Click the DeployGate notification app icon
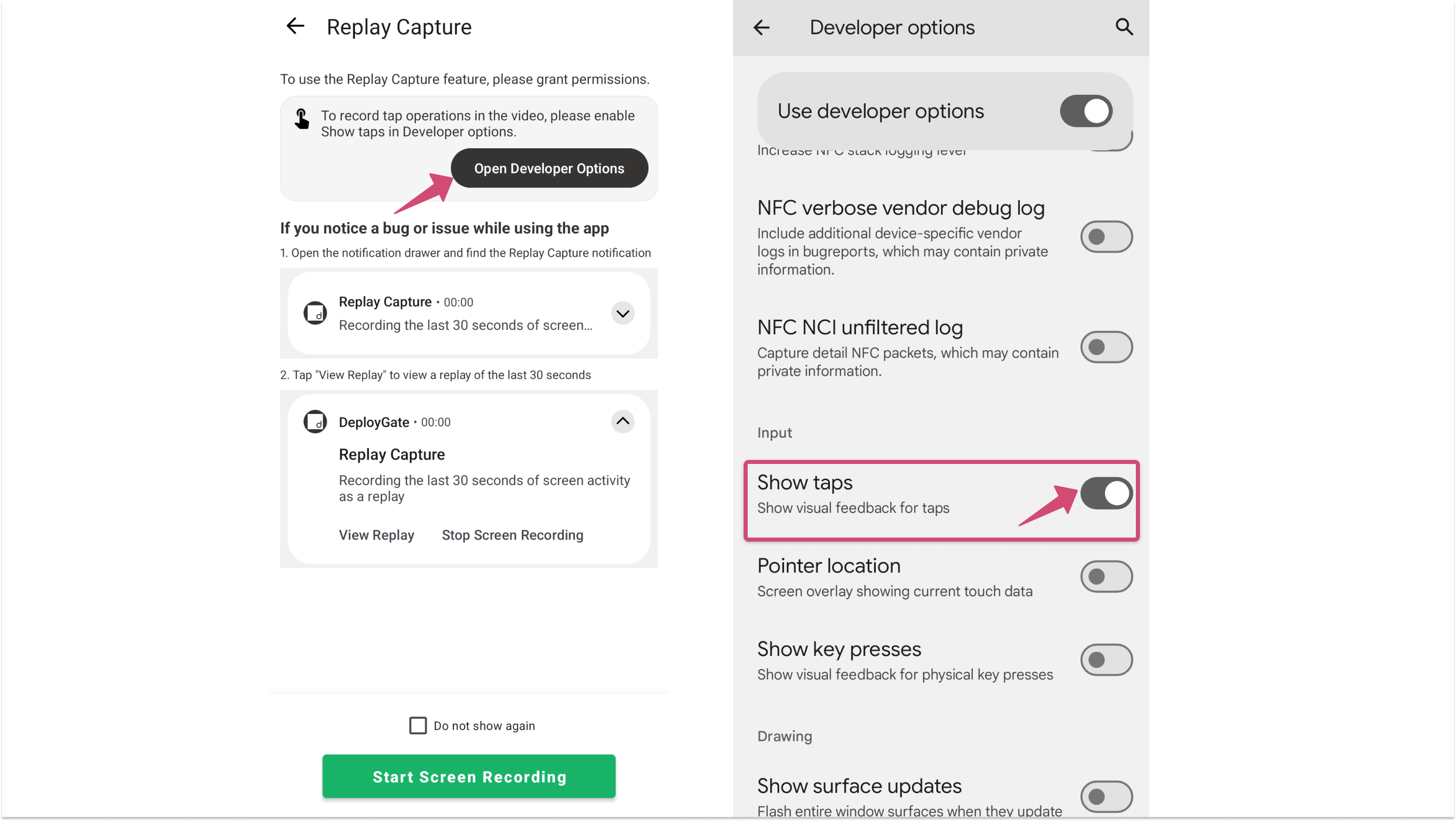The image size is (1456, 821). coord(315,422)
